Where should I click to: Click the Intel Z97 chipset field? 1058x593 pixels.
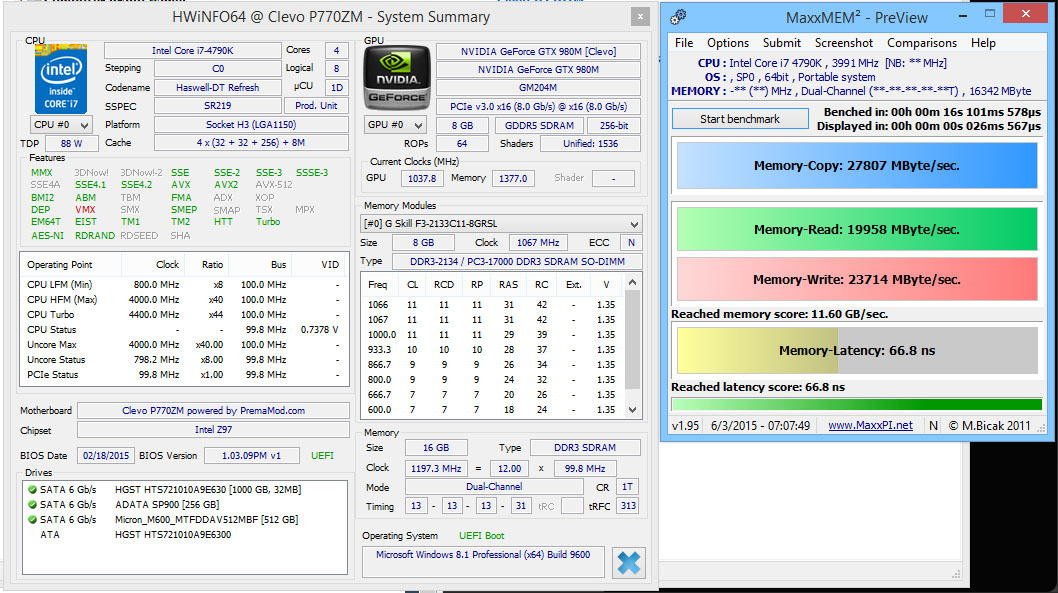[213, 430]
